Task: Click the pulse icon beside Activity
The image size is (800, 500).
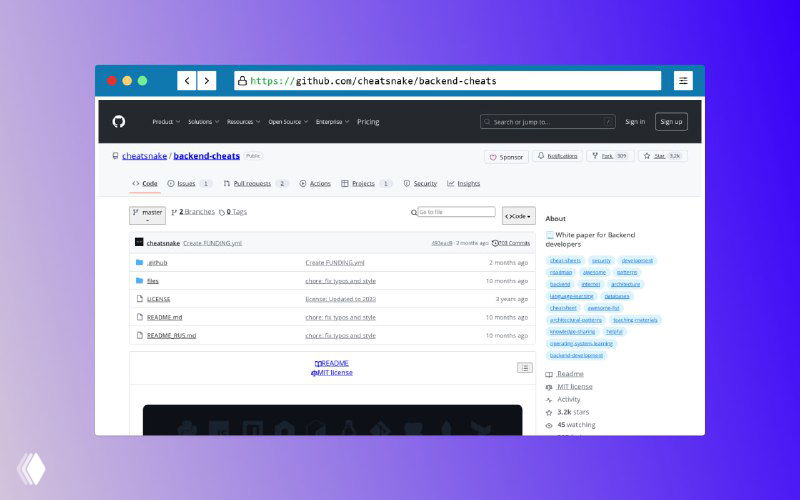Action: point(549,399)
